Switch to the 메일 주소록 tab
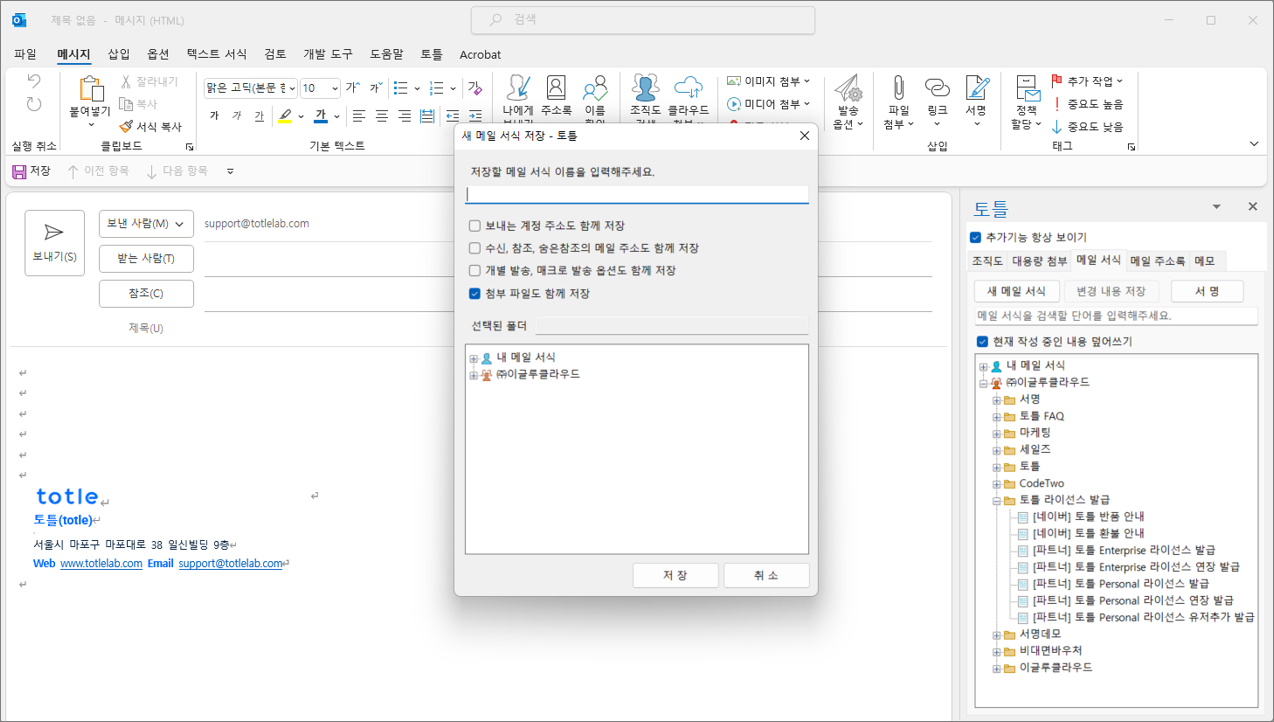 (1158, 261)
